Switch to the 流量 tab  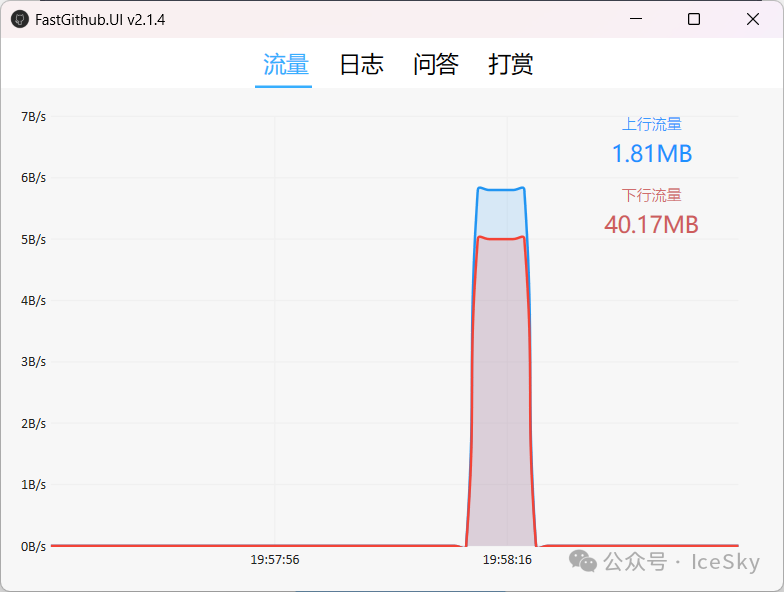coord(286,64)
